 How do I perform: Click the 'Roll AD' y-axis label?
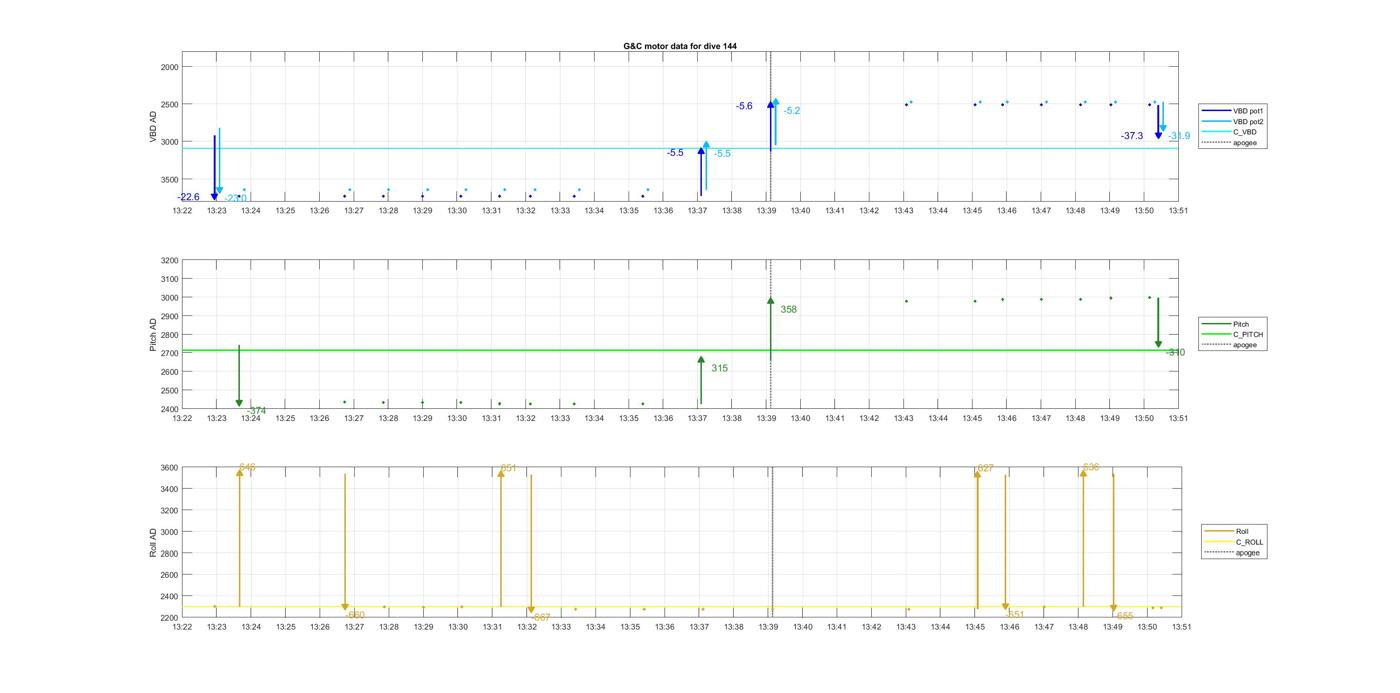pyautogui.click(x=153, y=542)
